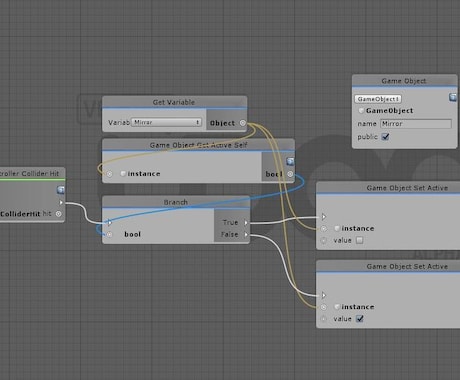Open the Mirror variable dropdown in Get Variable
Image resolution: width=460 pixels, height=380 pixels.
166,122
